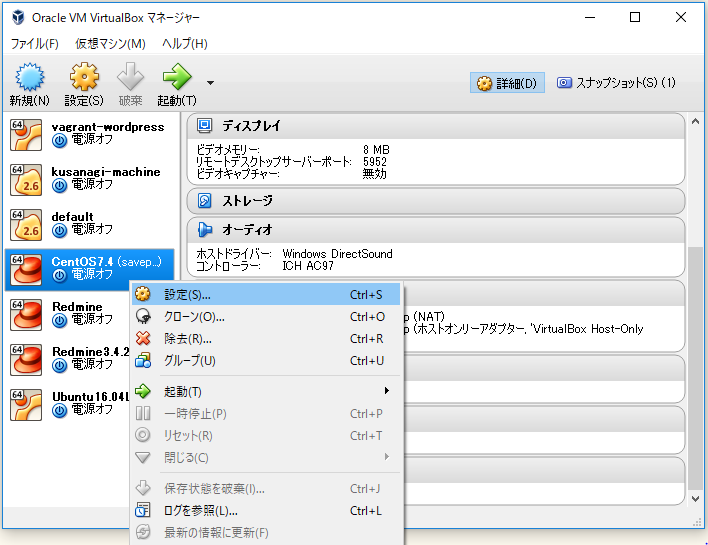Expand the Storage (ストレージ) section header

(x=436, y=200)
